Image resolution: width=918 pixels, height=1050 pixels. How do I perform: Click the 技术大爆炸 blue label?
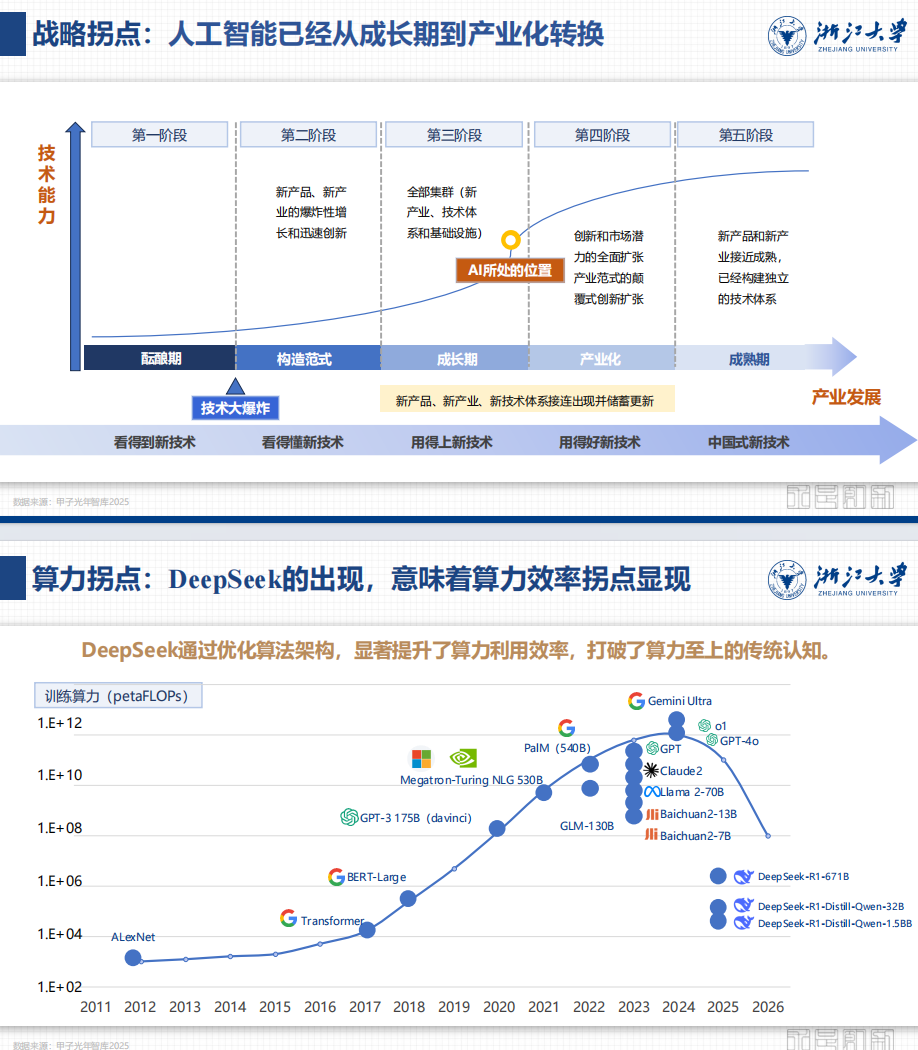235,408
